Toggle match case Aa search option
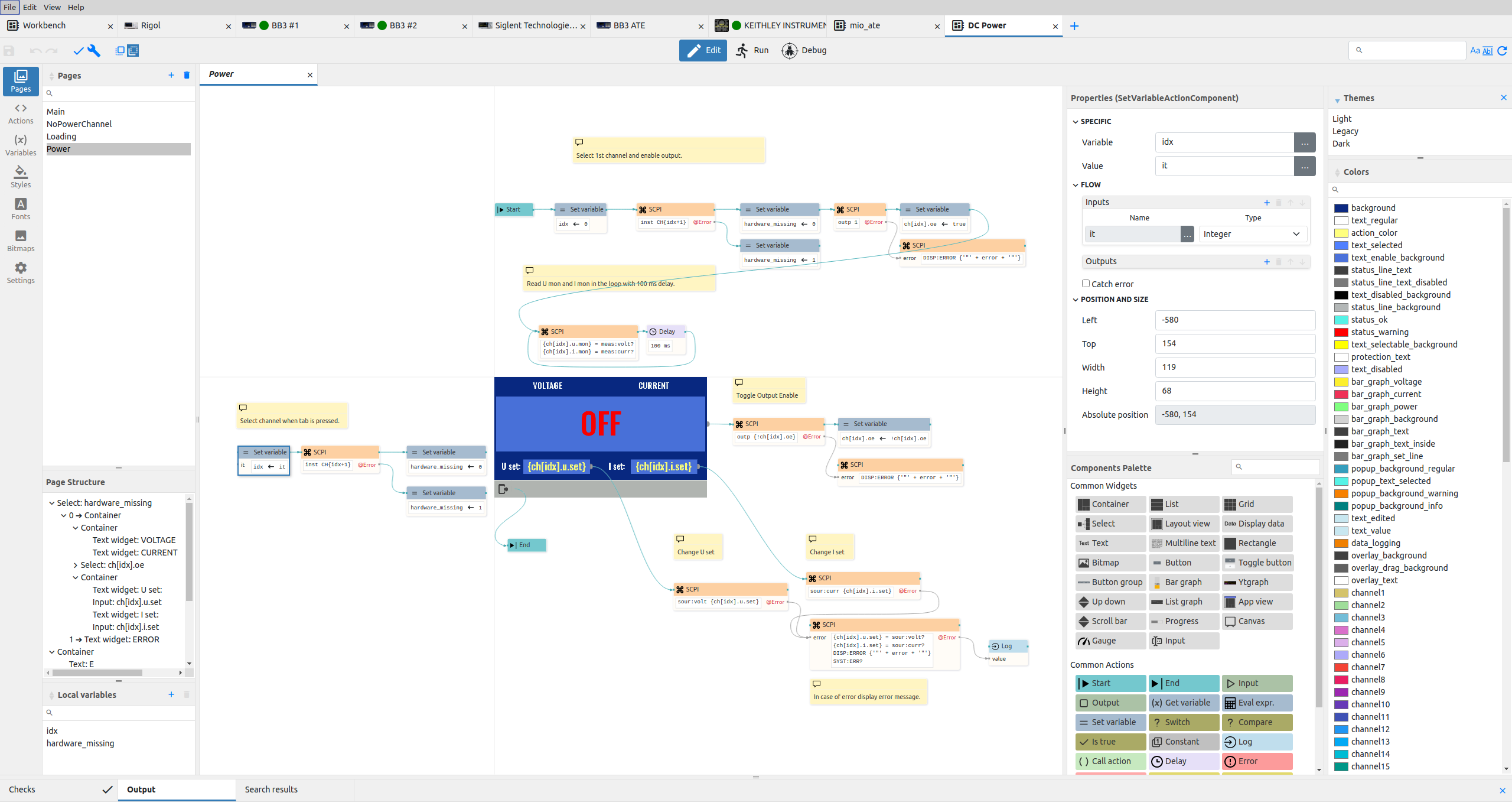The height and width of the screenshot is (809, 1512). click(1475, 51)
